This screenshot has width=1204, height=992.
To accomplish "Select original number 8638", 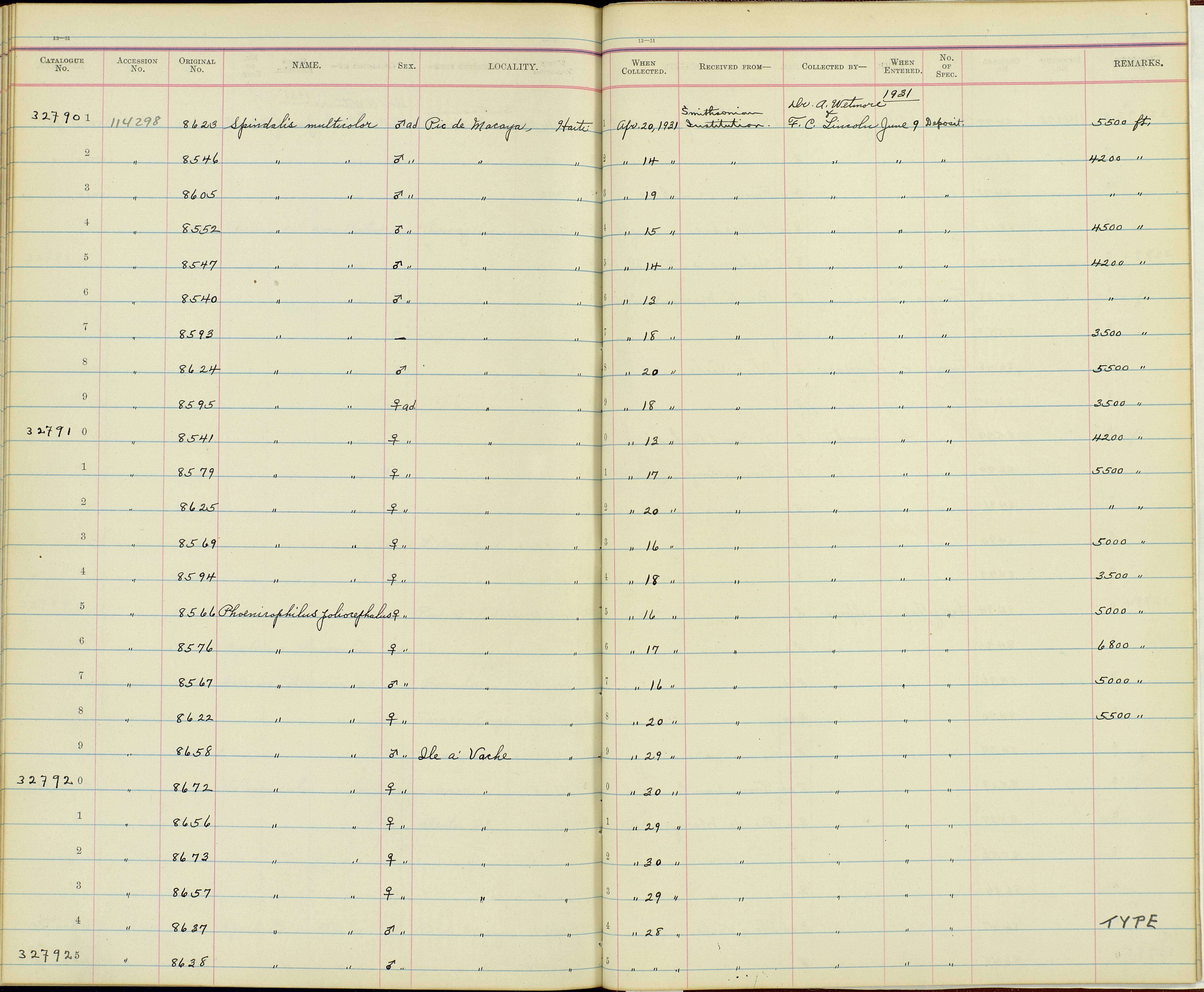I will [190, 963].
